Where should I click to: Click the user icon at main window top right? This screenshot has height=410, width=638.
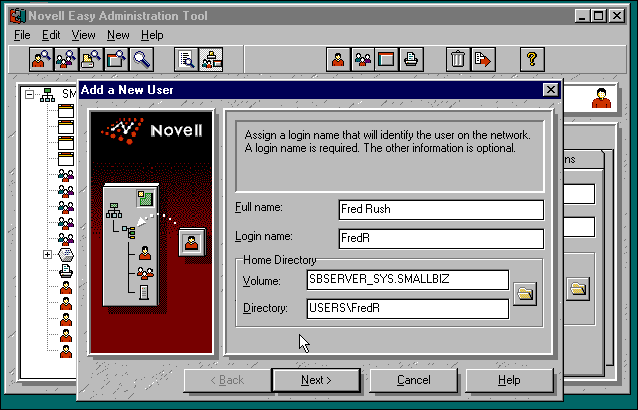pyautogui.click(x=601, y=98)
